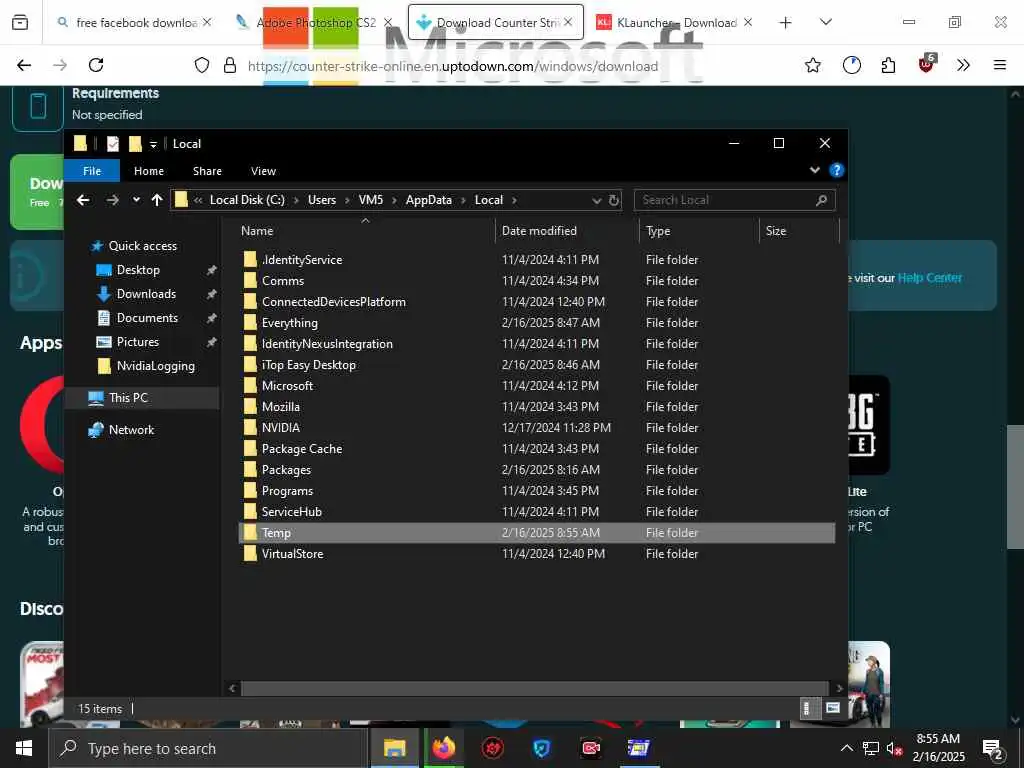The image size is (1024, 768).
Task: Click the taskbar search box
Action: point(208,748)
